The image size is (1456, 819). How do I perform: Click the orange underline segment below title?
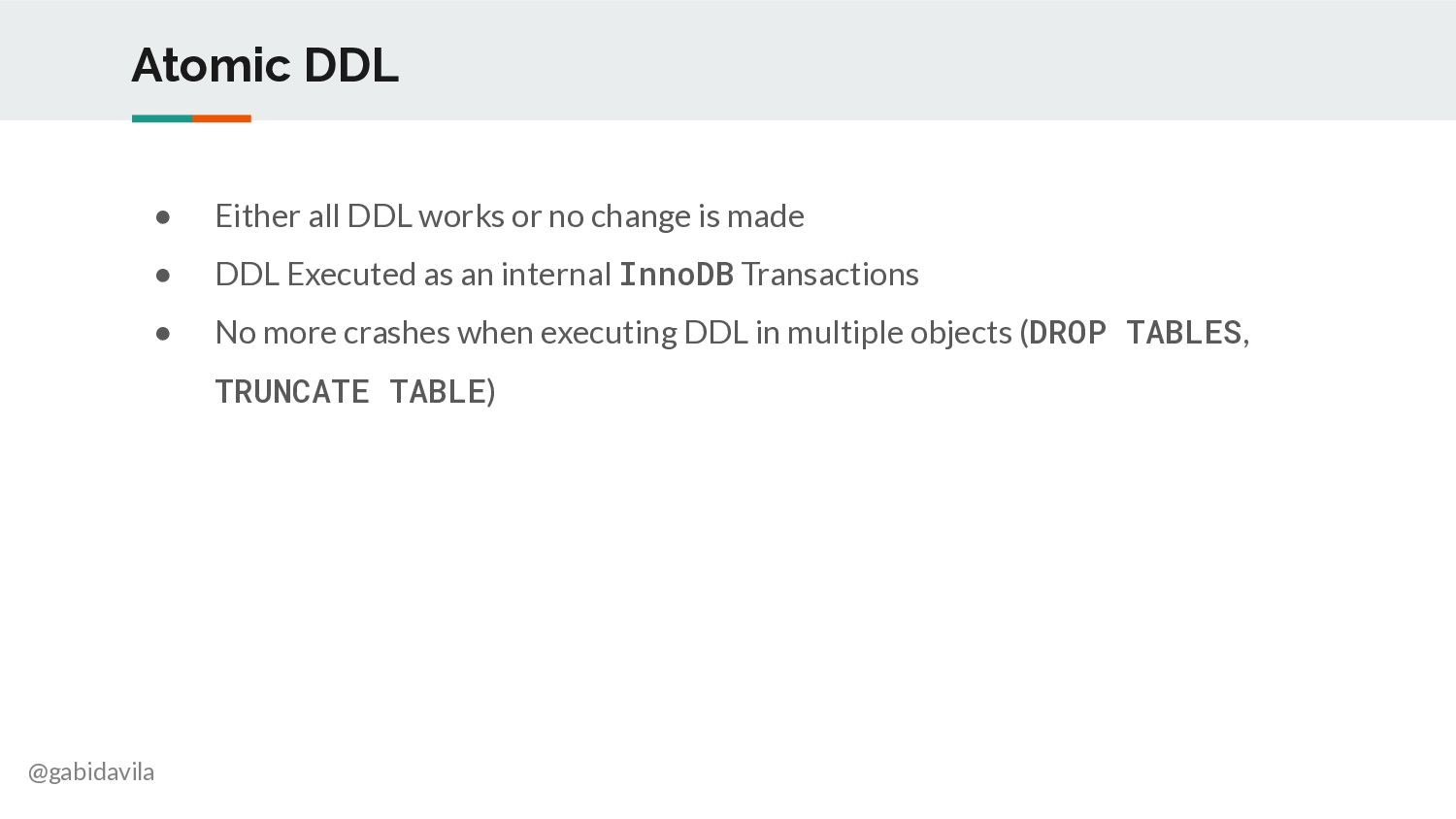point(221,118)
